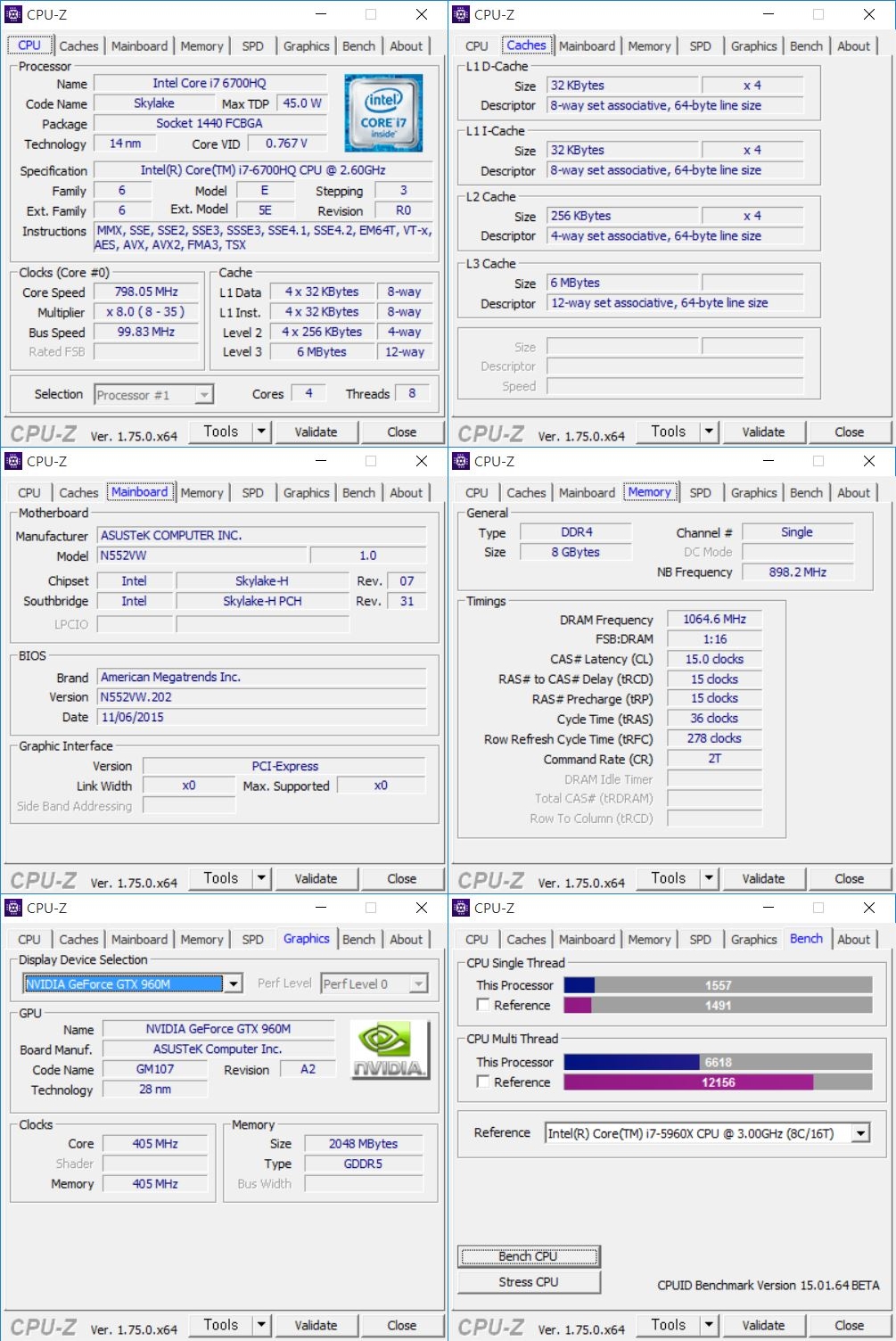Open Mainboard tab in the CPU window
Screen dimensions: 896x1341
tap(139, 46)
